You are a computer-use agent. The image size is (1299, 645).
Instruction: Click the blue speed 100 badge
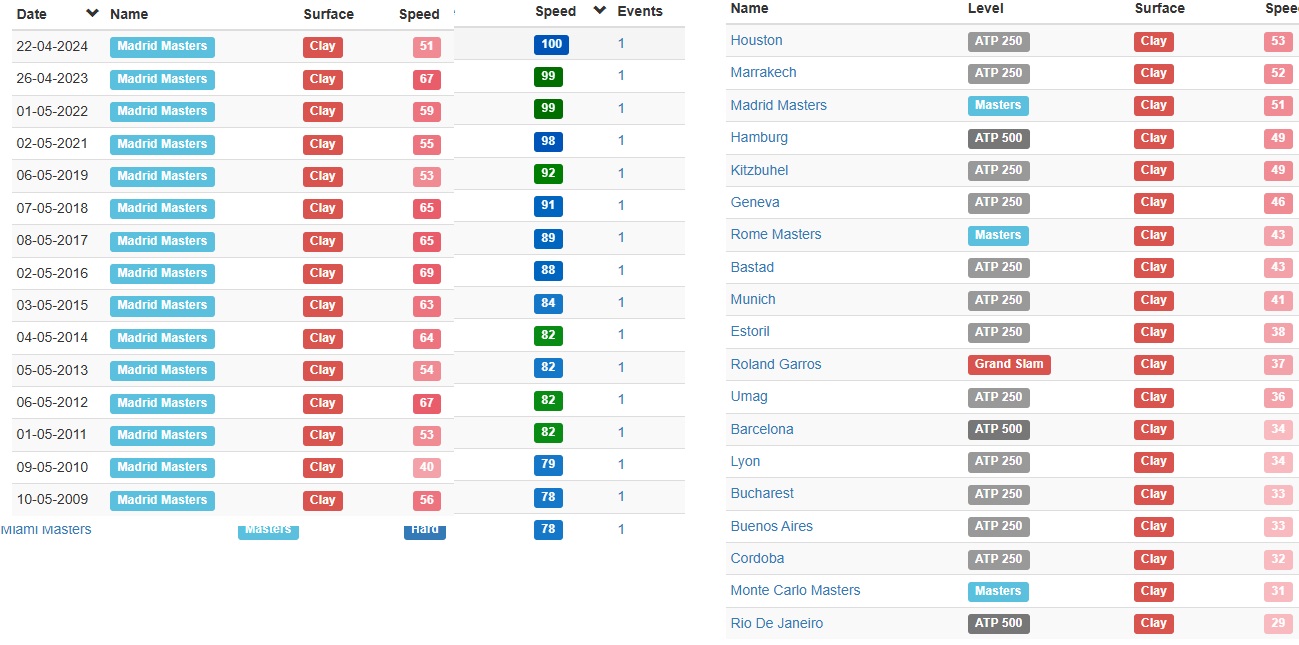[551, 44]
